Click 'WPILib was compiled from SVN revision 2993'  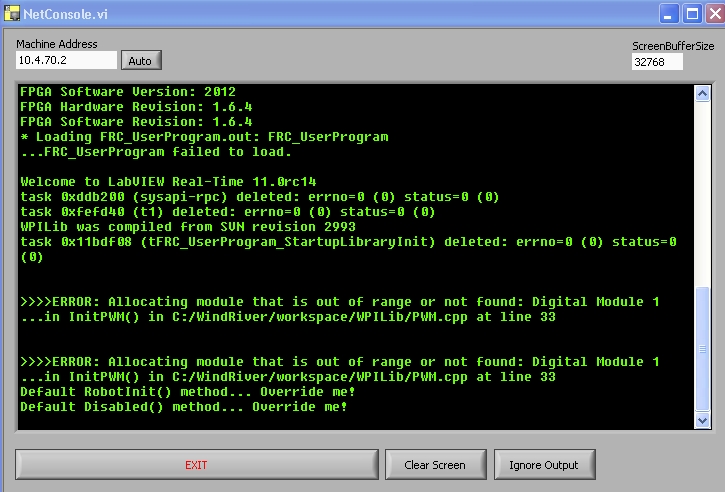[x=188, y=227]
